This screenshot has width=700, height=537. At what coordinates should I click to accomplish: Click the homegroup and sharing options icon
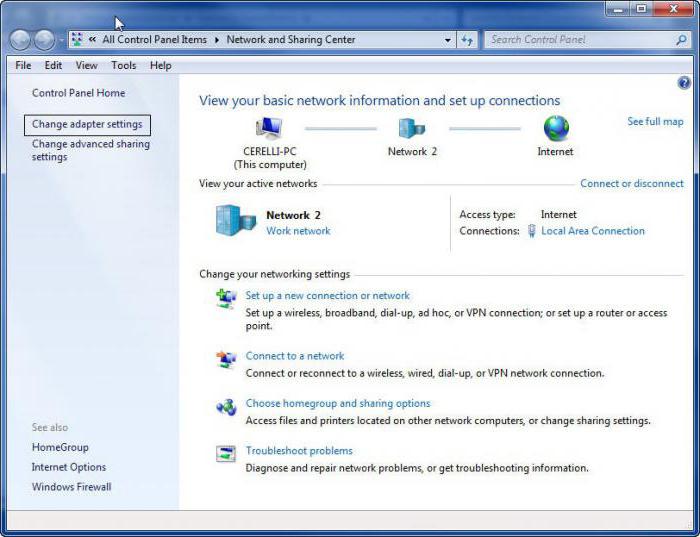(x=226, y=407)
